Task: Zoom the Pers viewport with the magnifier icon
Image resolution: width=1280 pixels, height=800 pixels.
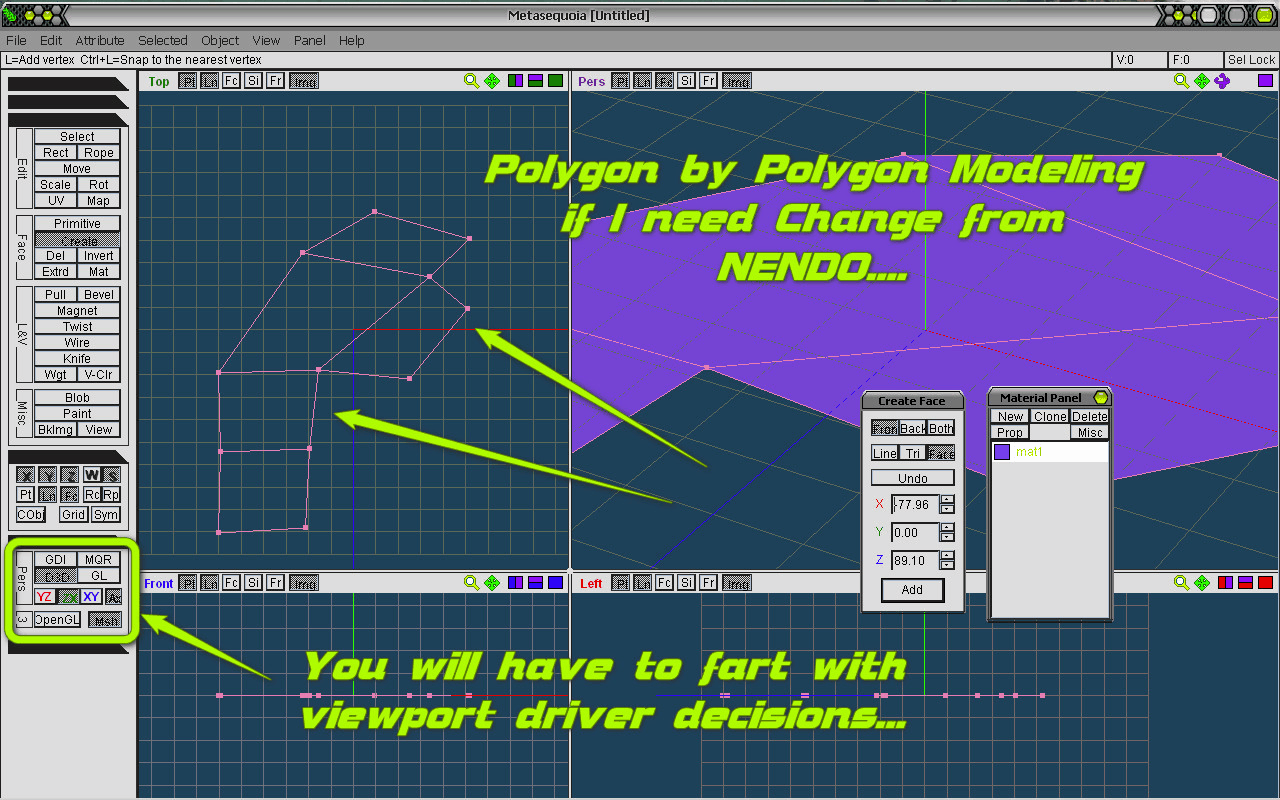Action: pyautogui.click(x=1181, y=81)
